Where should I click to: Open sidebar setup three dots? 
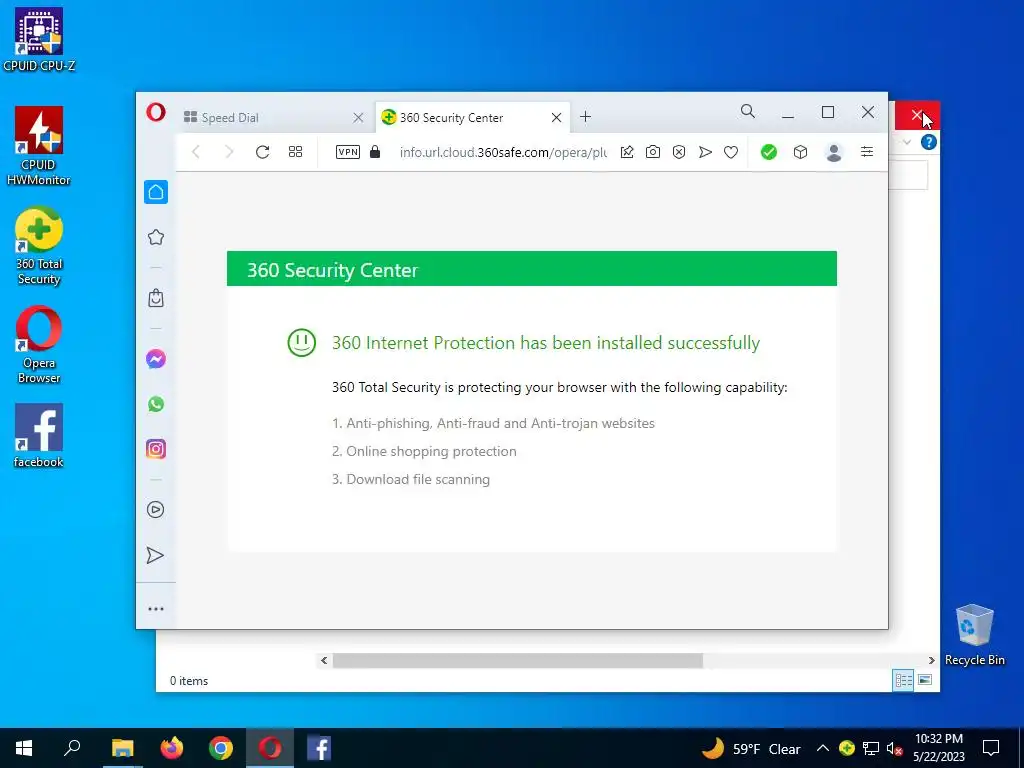155,609
